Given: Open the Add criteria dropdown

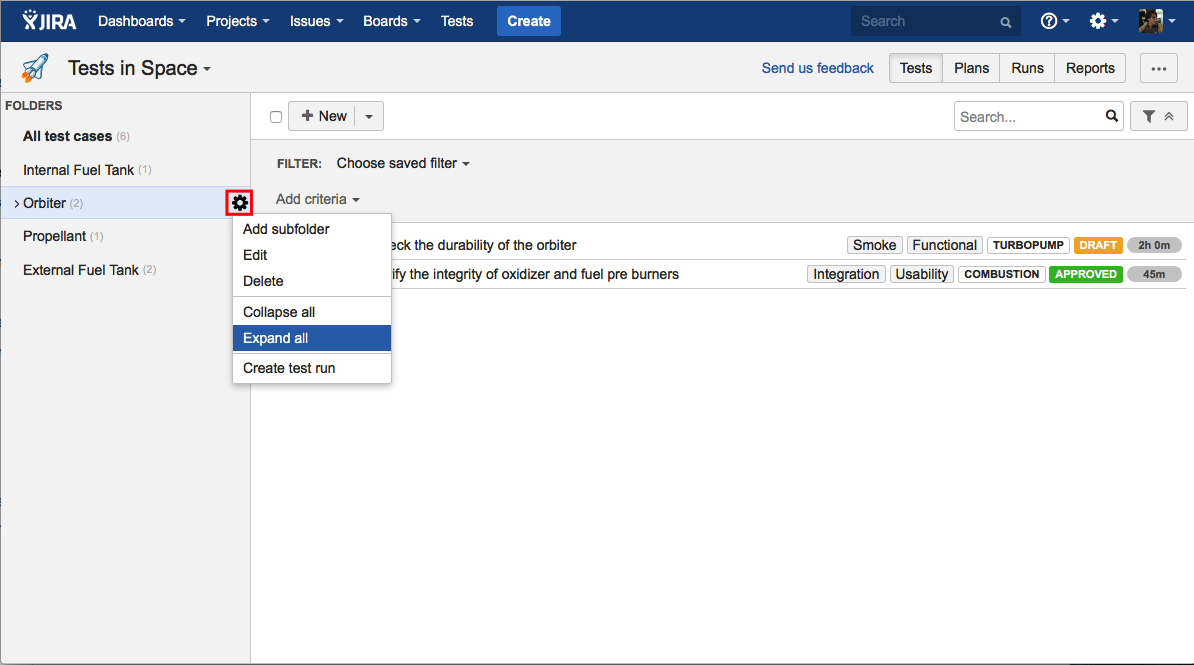Looking at the screenshot, I should pos(317,199).
